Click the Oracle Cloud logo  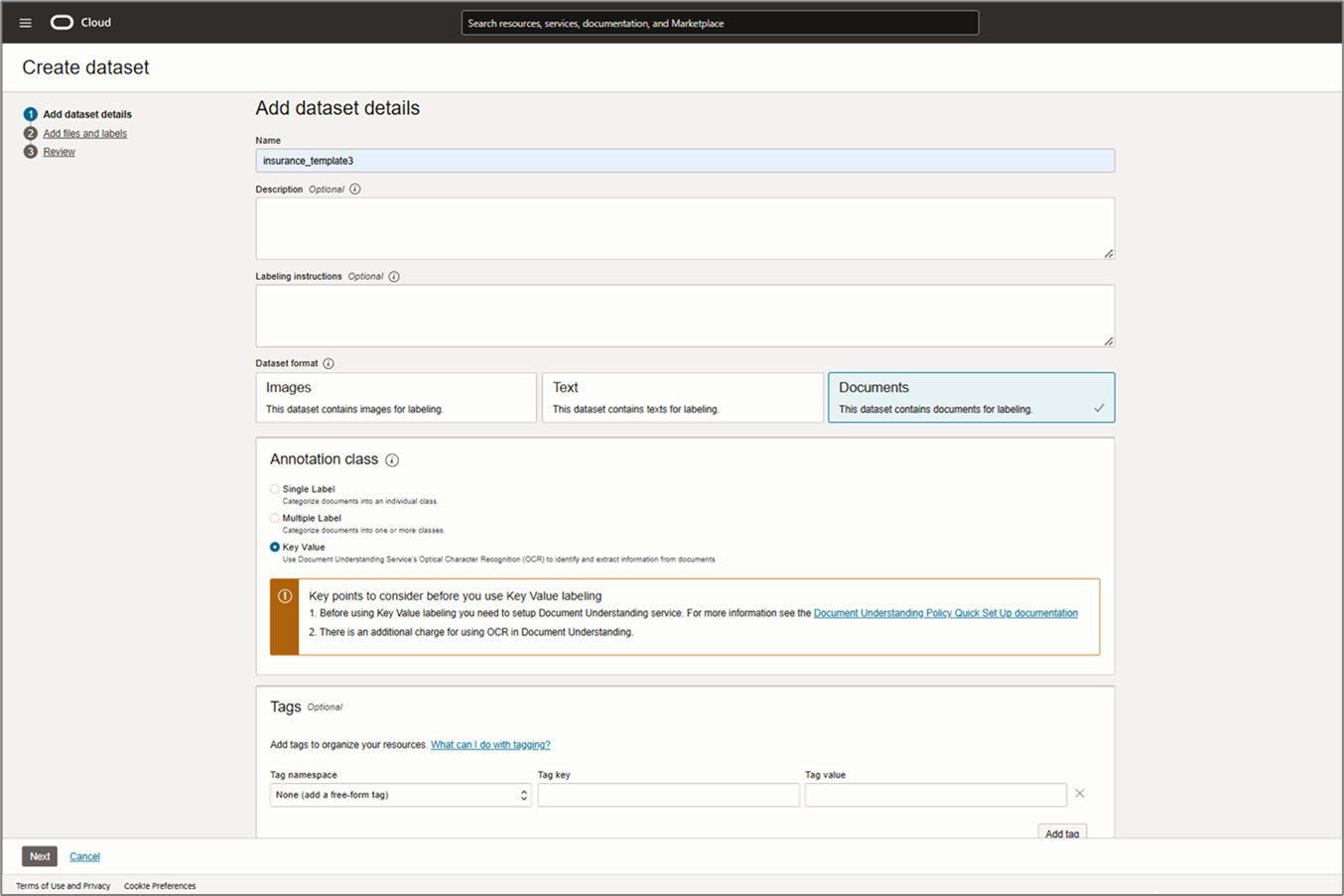(63, 22)
